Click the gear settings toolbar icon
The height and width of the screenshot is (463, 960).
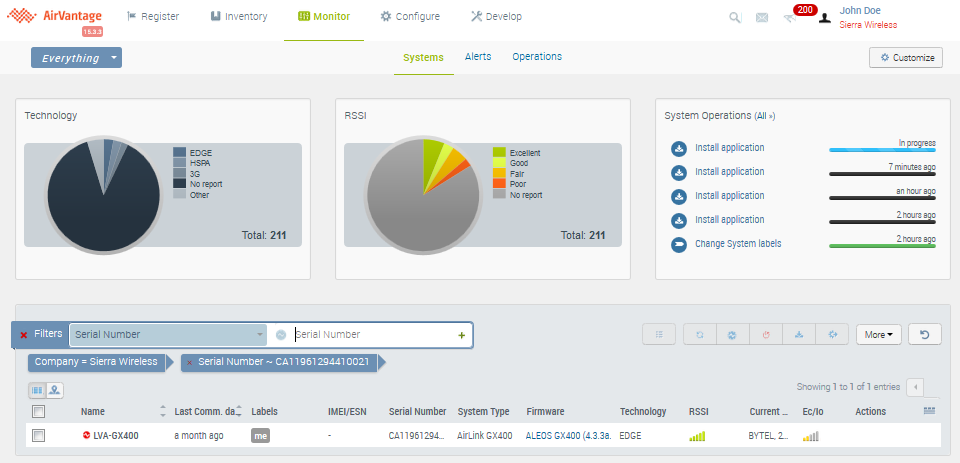click(x=733, y=334)
